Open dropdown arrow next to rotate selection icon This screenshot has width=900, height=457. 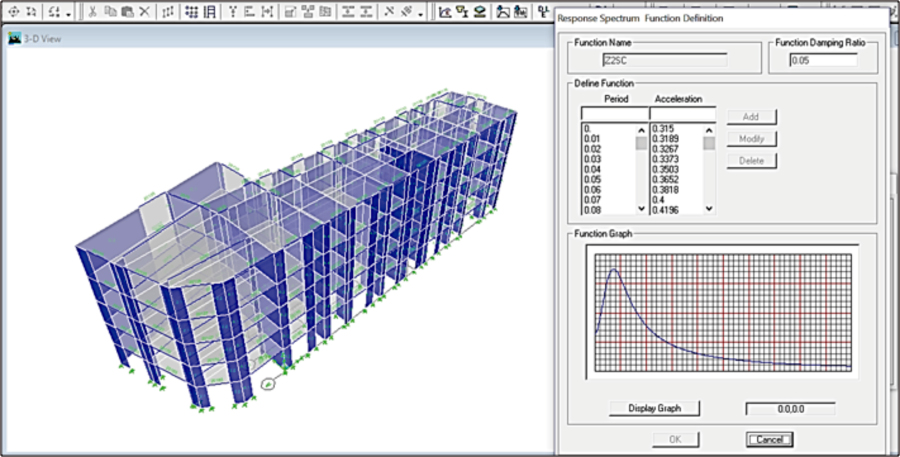click(68, 14)
